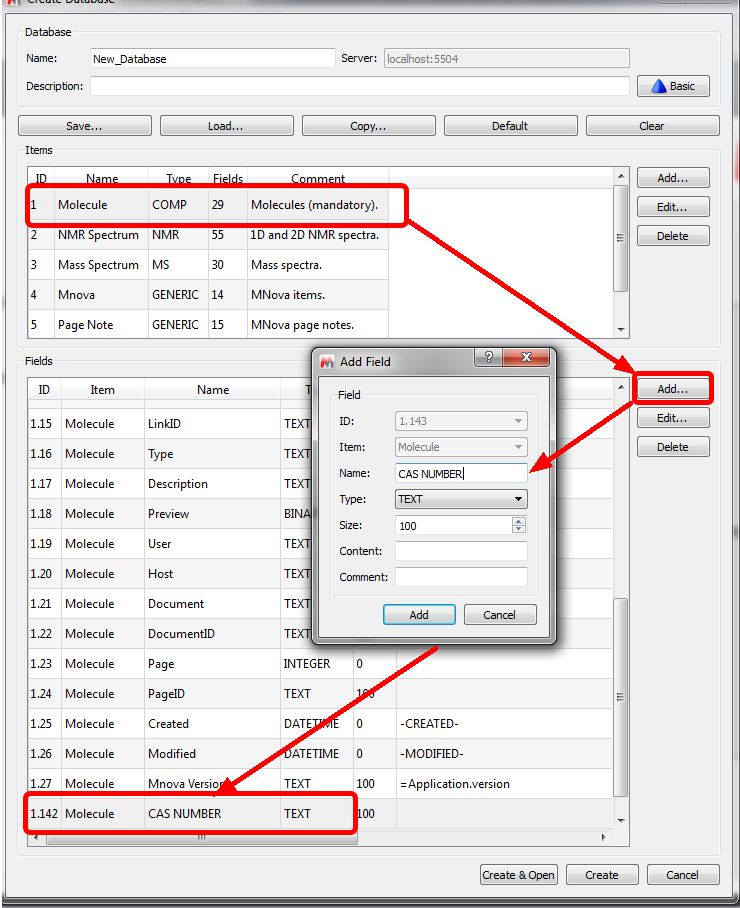Increase the Size value with up arrow

(x=519, y=521)
